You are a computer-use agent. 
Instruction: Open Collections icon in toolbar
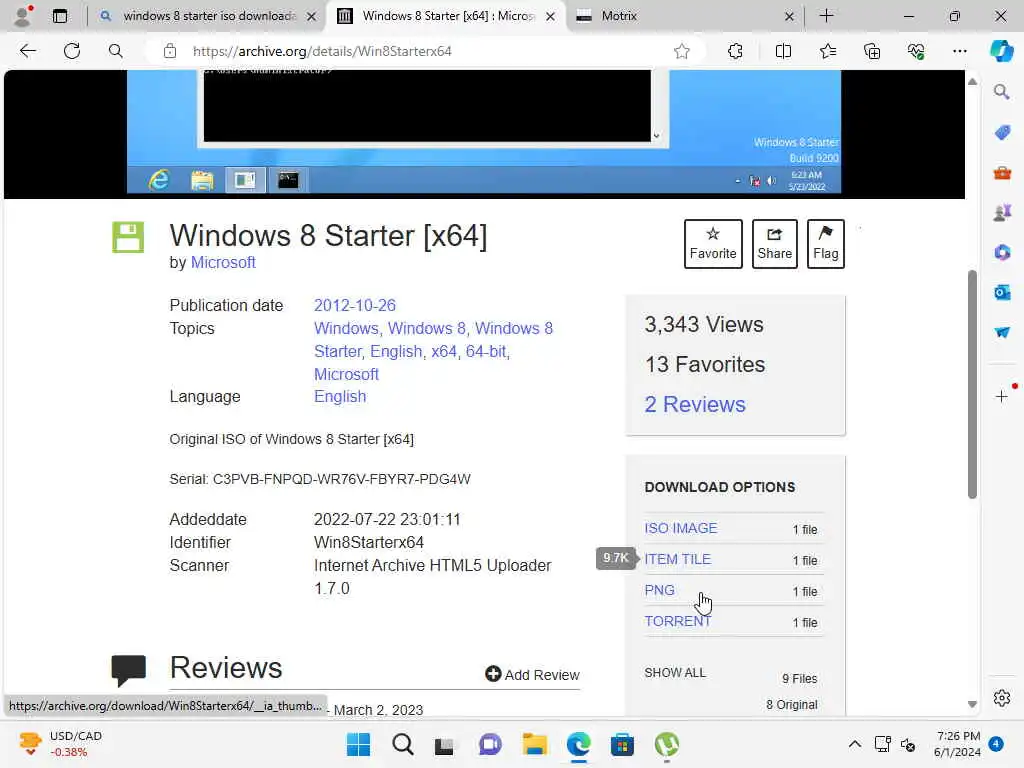click(x=872, y=51)
